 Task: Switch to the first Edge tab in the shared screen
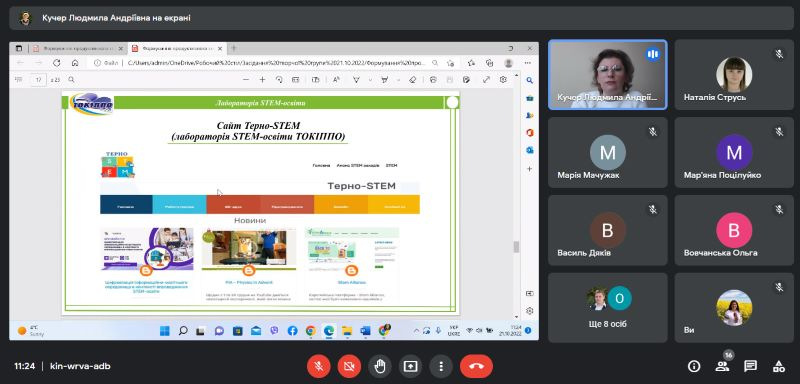pos(76,48)
